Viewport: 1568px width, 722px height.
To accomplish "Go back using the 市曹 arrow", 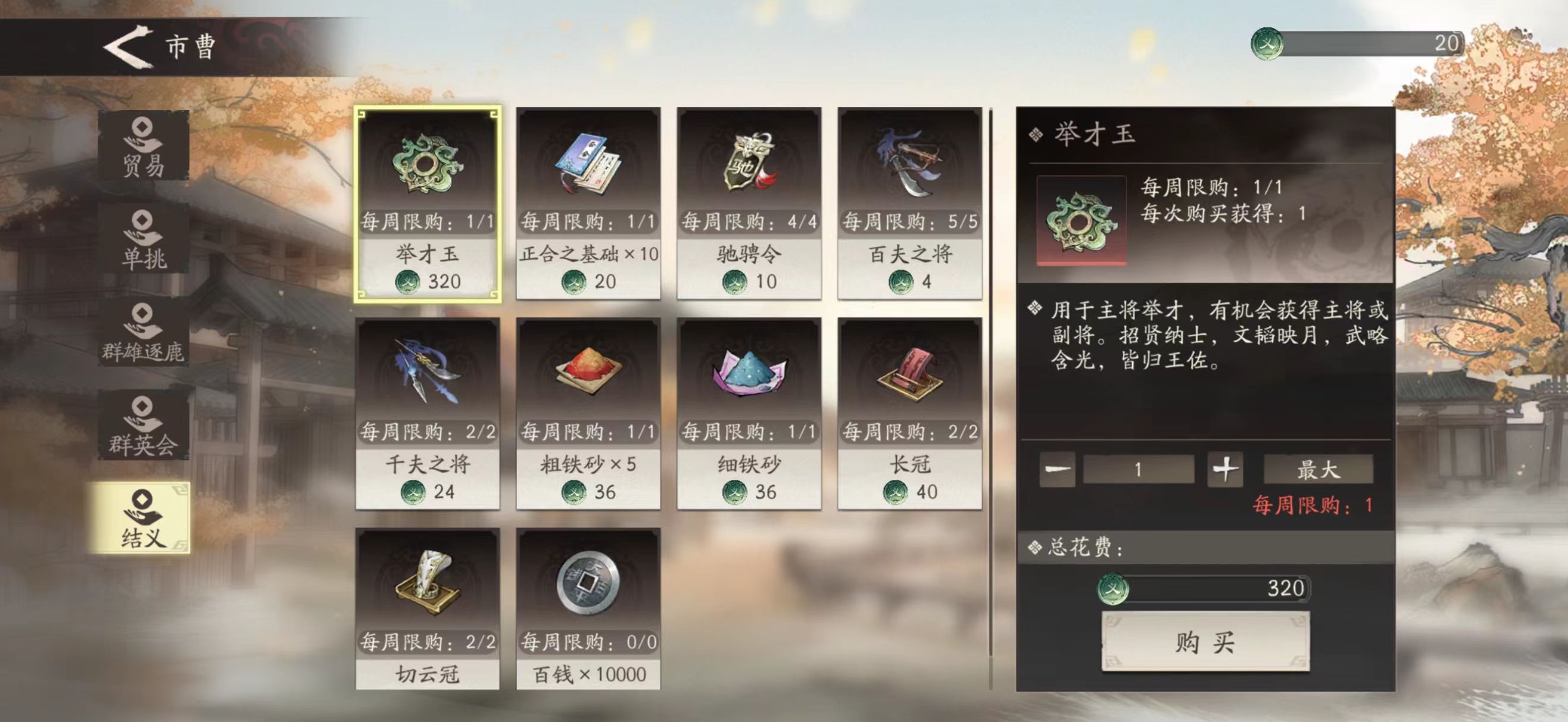I will pyautogui.click(x=128, y=47).
